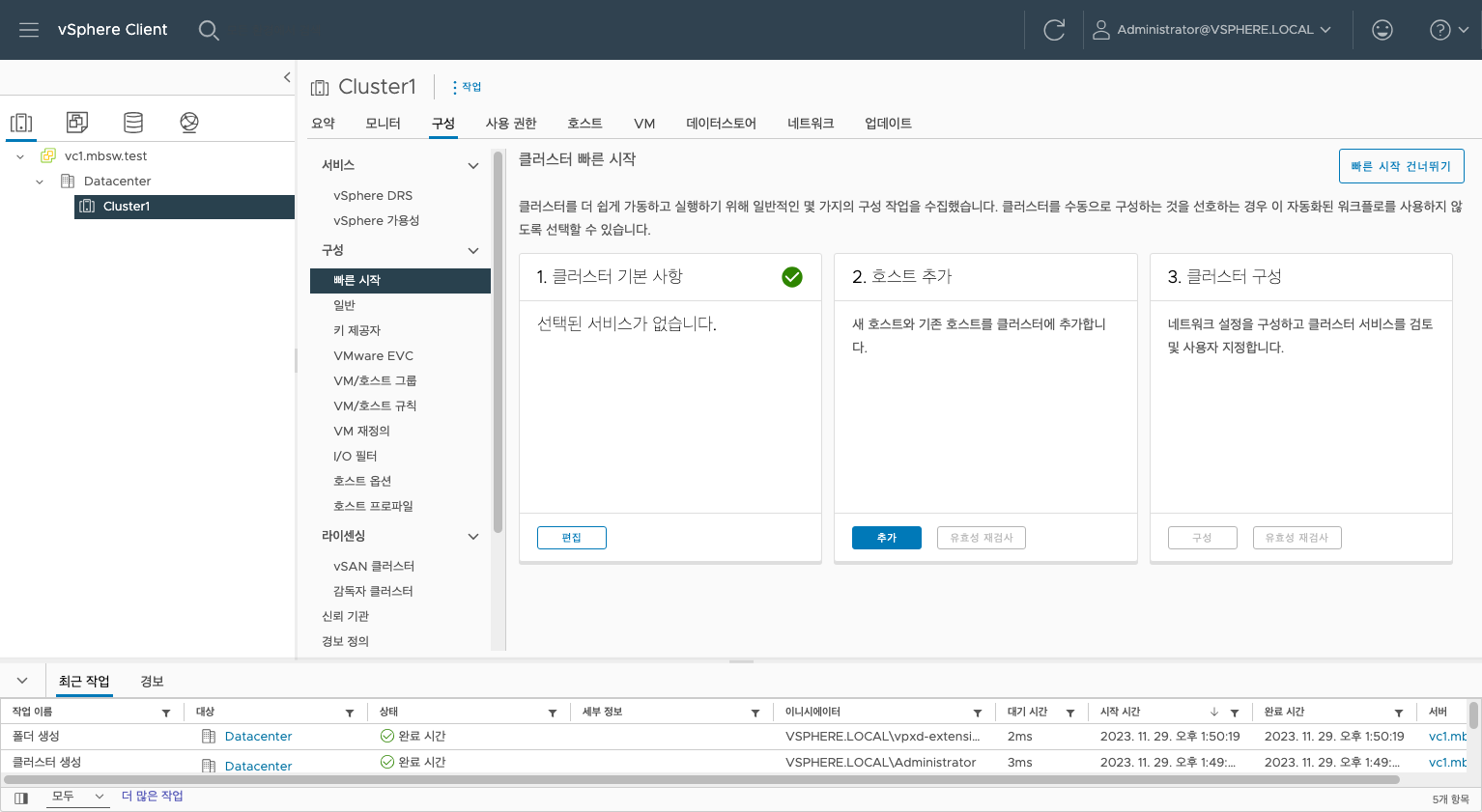
Task: Click 추가 button to add hosts
Action: (887, 538)
